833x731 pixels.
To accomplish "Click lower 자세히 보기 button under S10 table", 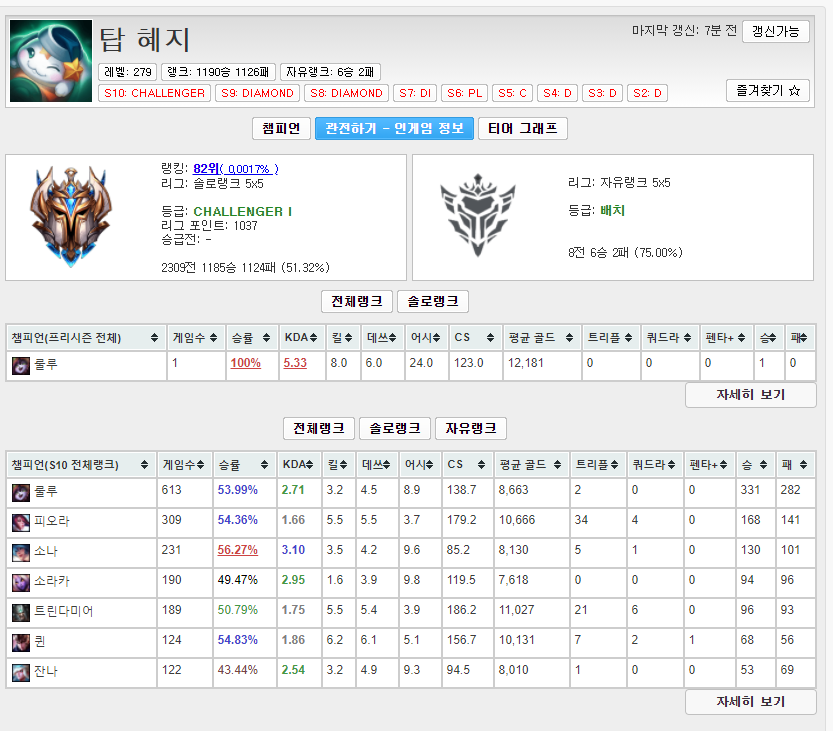I will [x=751, y=702].
